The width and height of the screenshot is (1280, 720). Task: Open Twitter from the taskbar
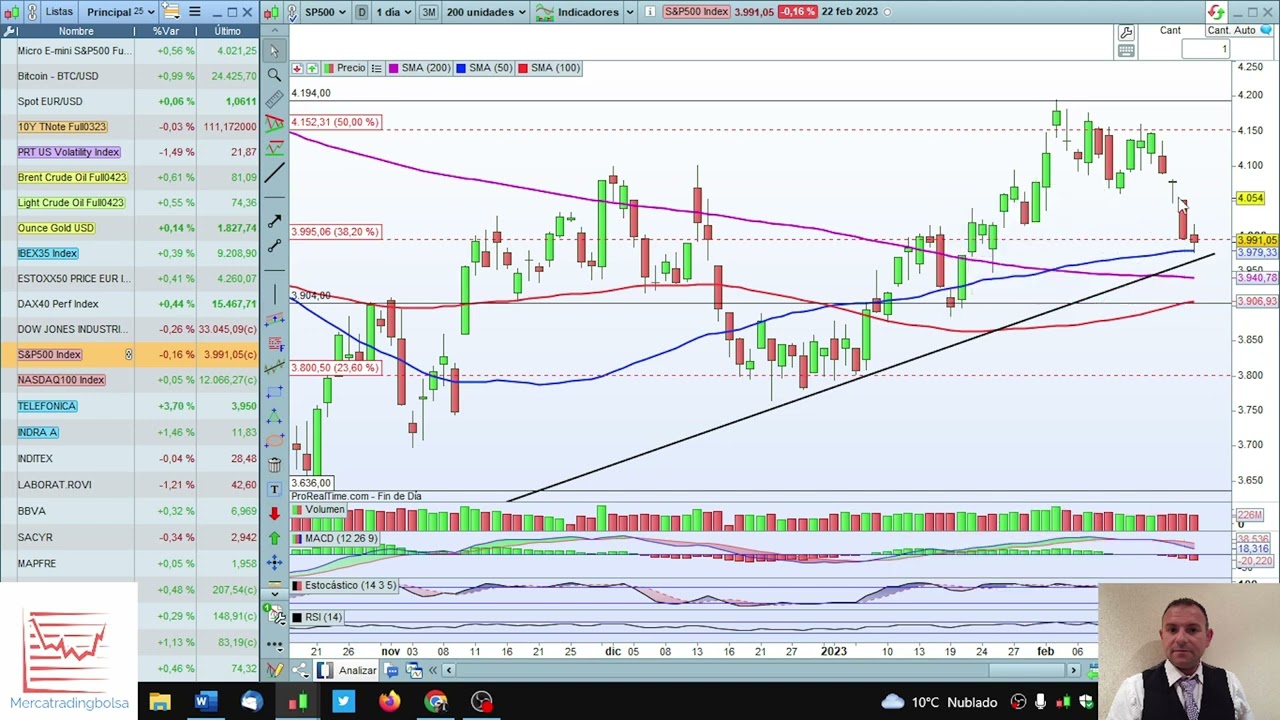343,702
